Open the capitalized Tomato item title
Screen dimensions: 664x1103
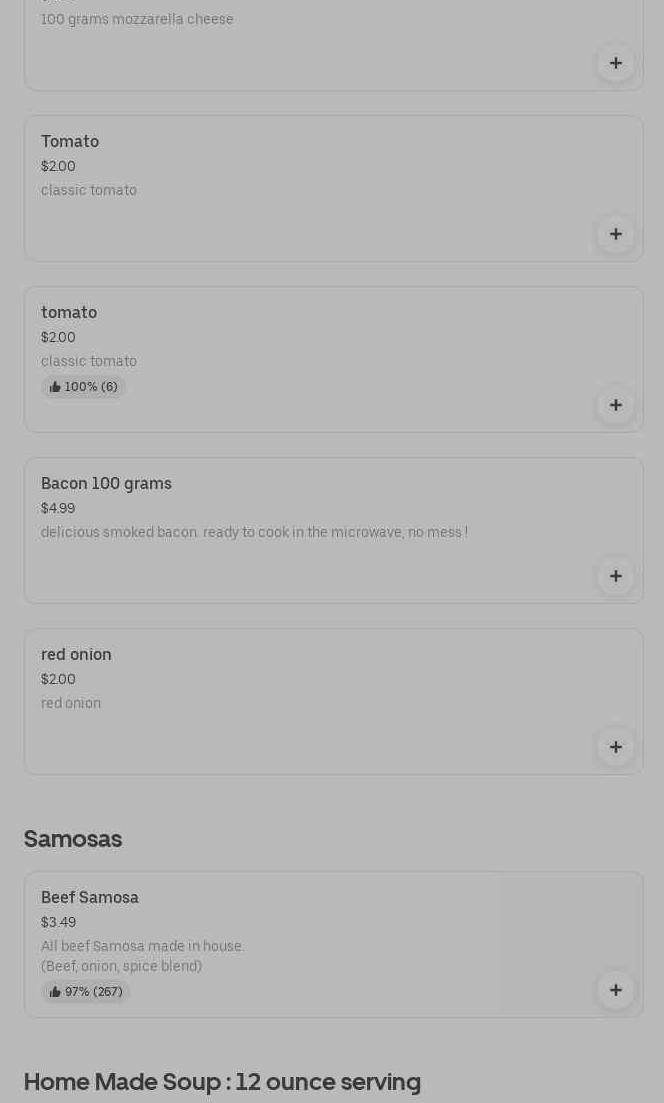(x=70, y=142)
